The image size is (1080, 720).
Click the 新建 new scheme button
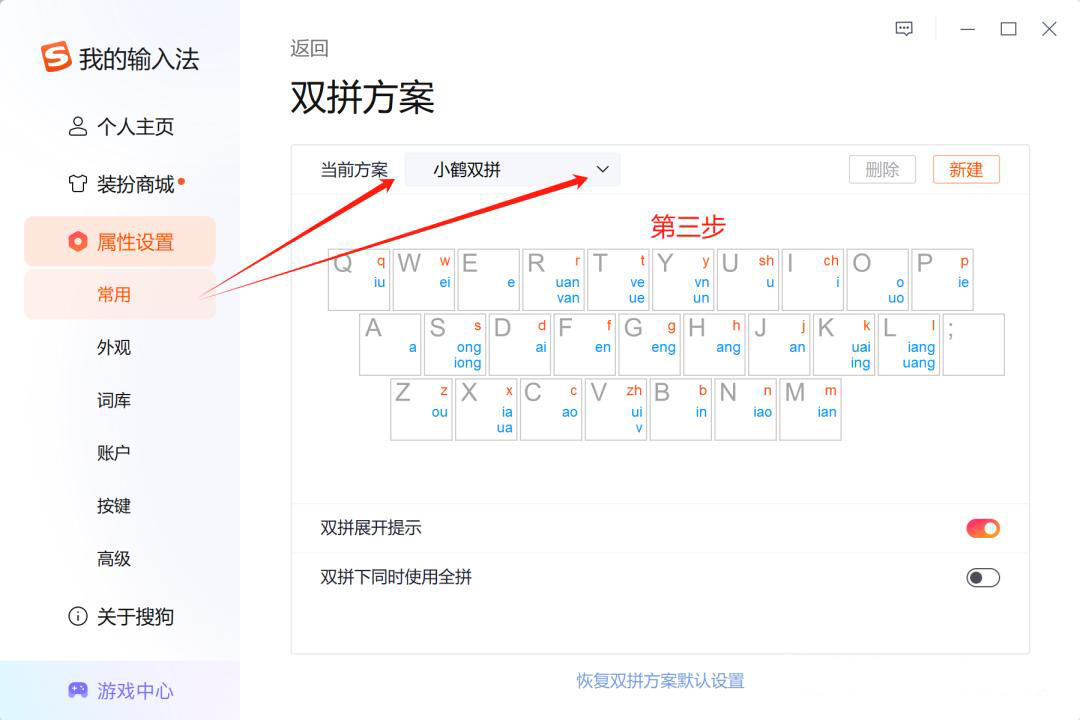[966, 169]
